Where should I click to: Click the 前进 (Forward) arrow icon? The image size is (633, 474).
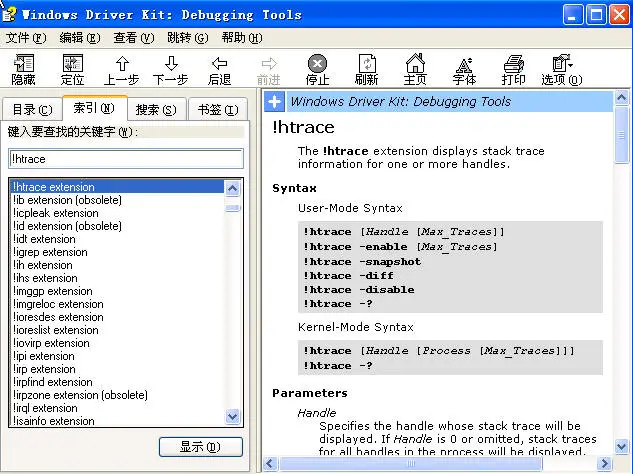(268, 69)
